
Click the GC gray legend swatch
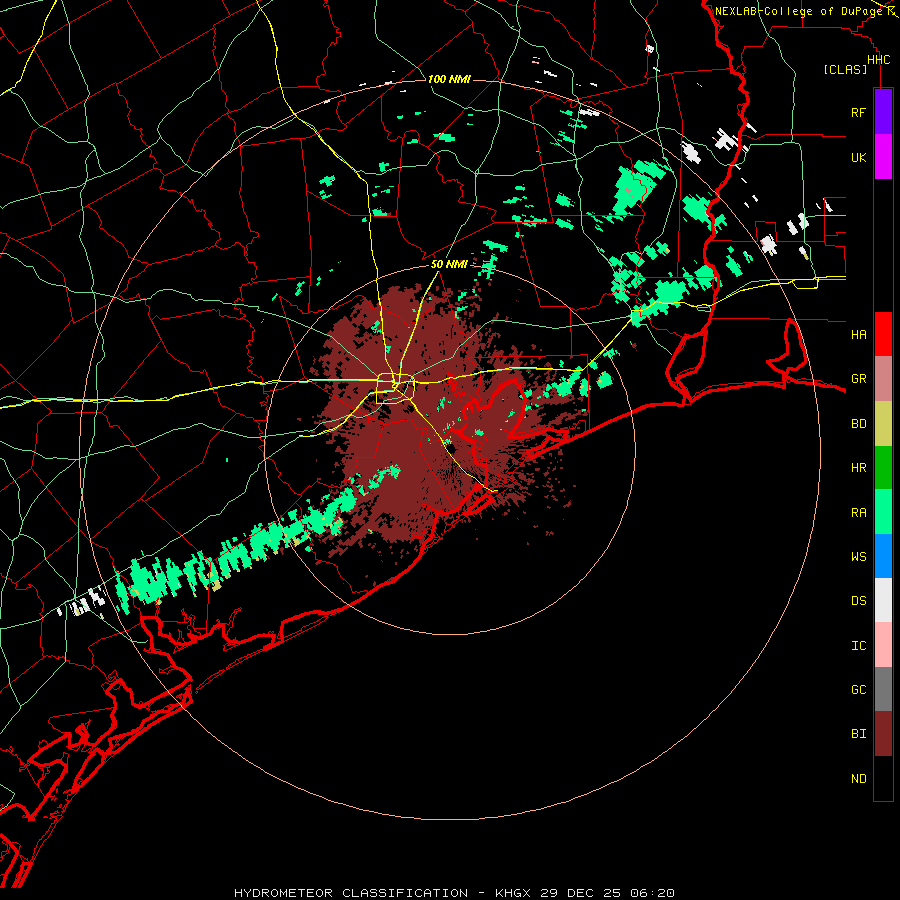pos(883,689)
